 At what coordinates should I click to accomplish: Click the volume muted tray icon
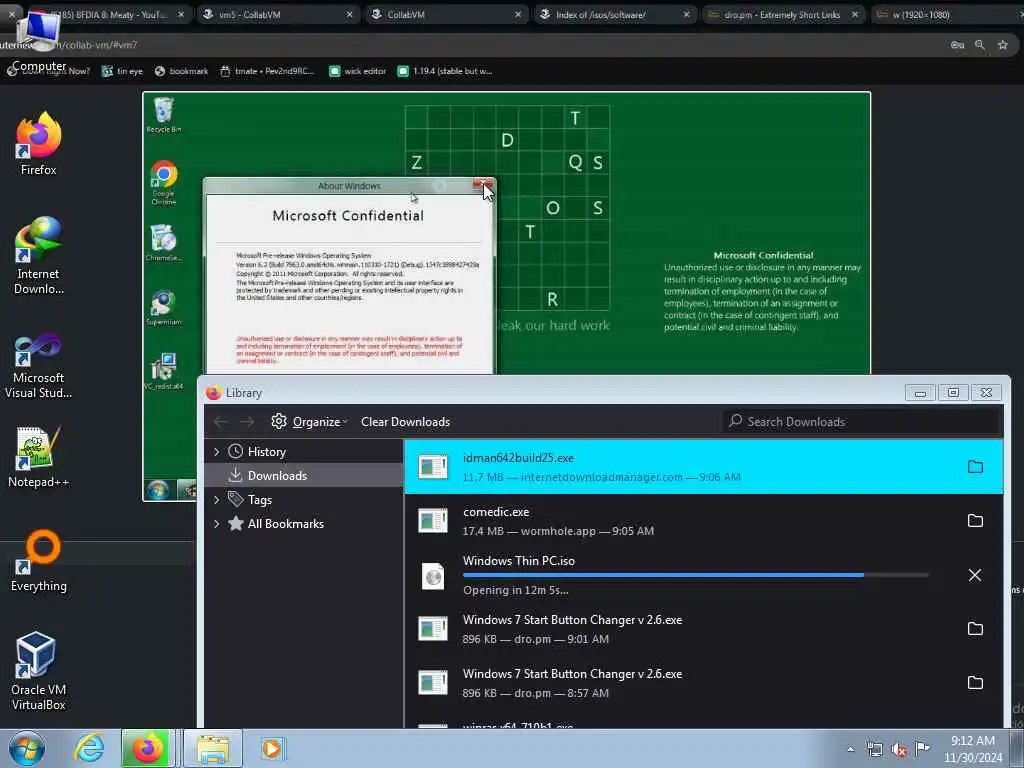[899, 750]
